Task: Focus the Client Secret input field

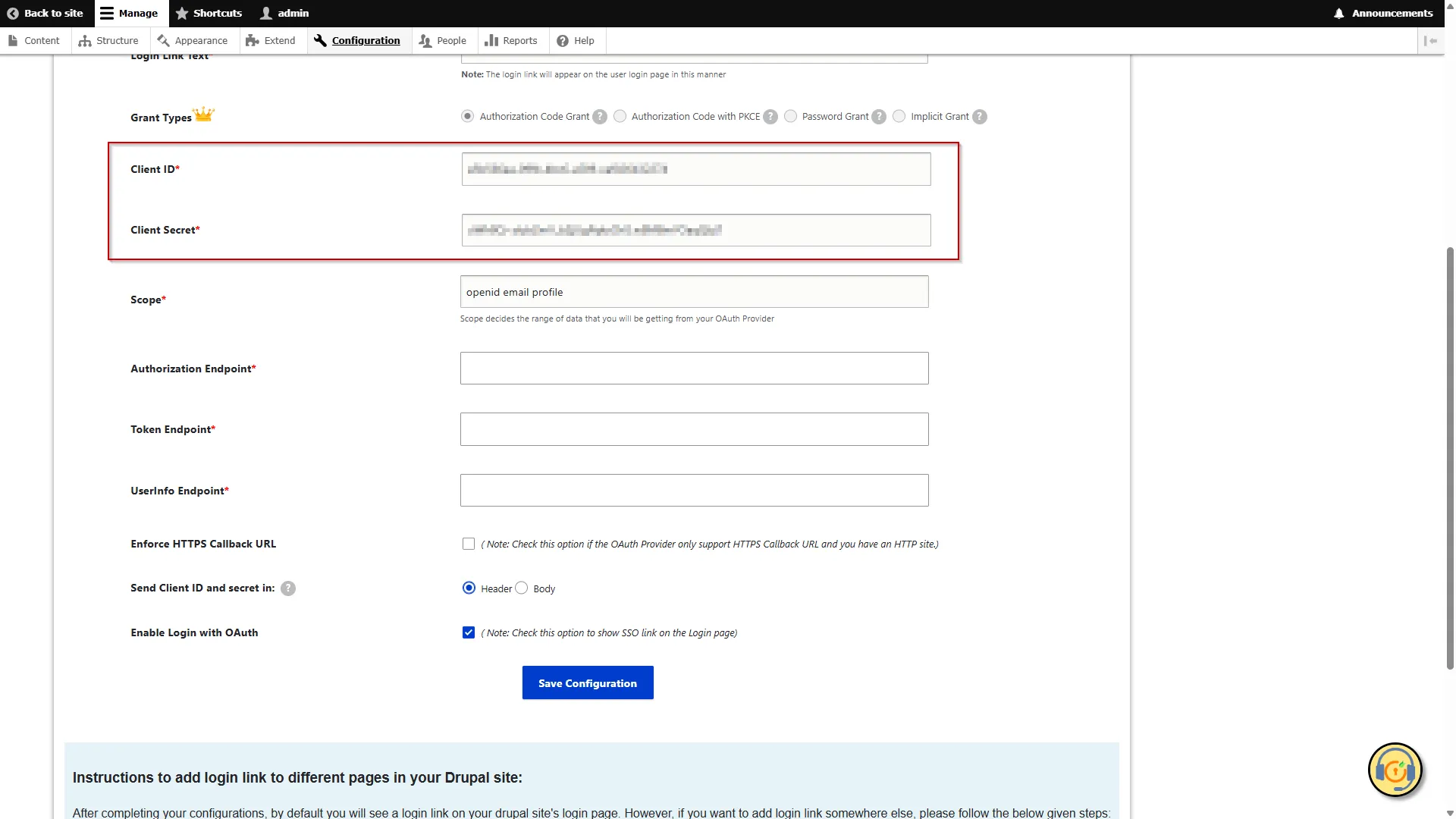Action: 696,230
